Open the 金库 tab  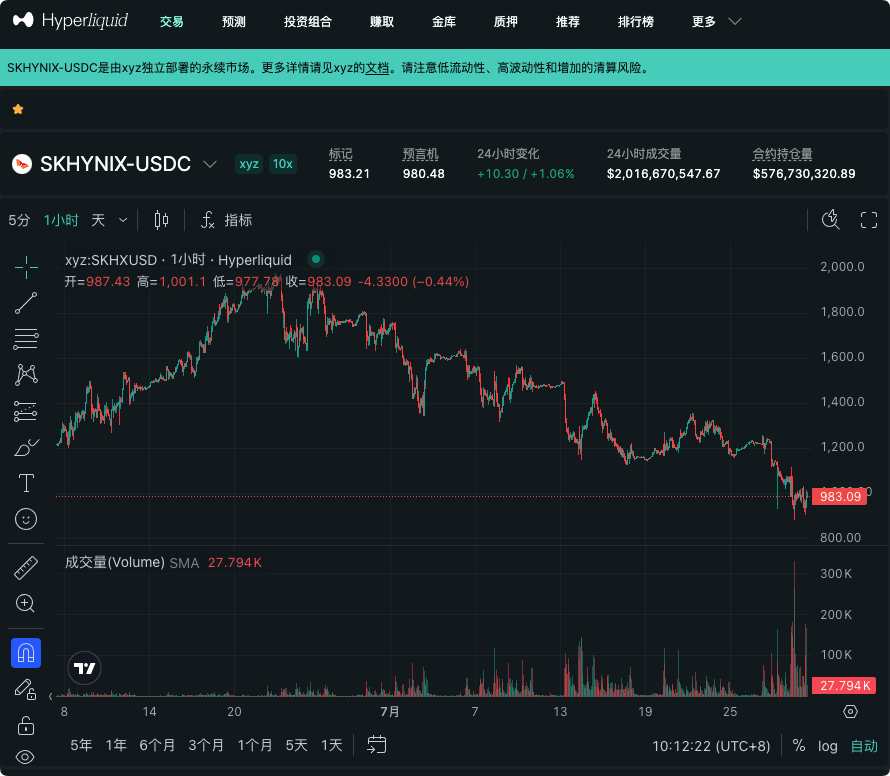444,22
